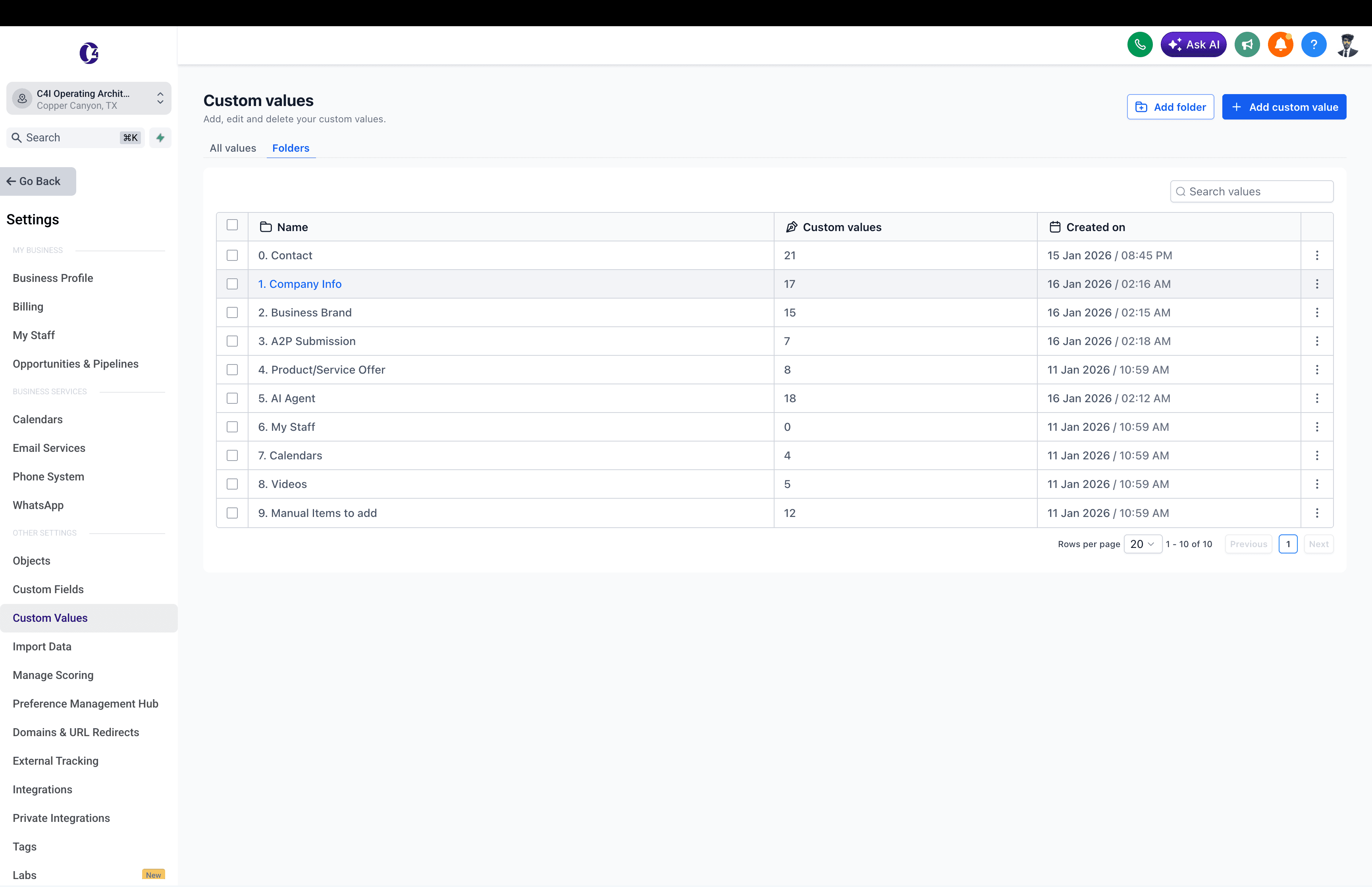1372x887 pixels.
Task: Open row actions for 0. Contact
Action: 1317,255
